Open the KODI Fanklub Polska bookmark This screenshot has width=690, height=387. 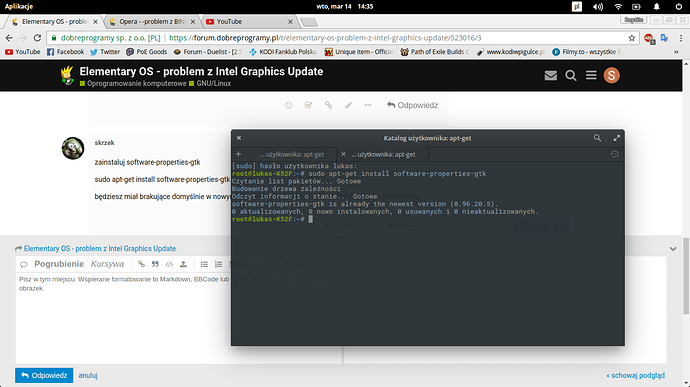pos(283,52)
